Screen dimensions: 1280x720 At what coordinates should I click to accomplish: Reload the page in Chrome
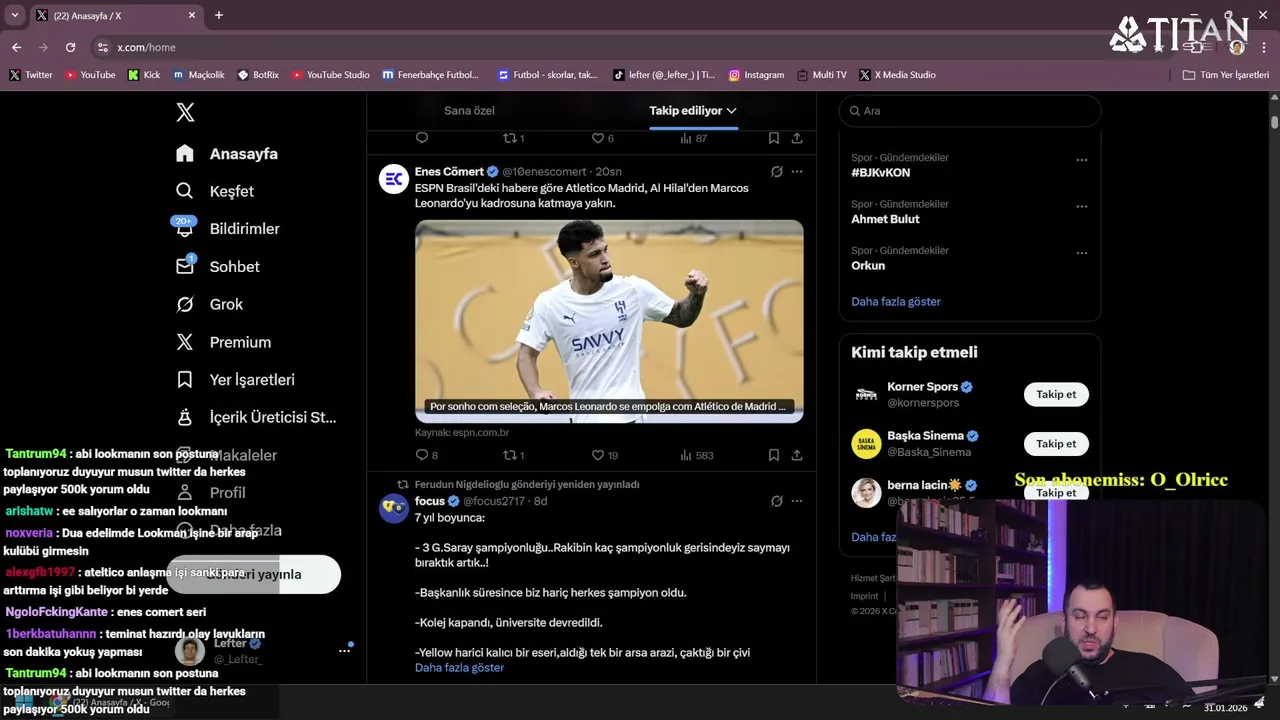(70, 47)
